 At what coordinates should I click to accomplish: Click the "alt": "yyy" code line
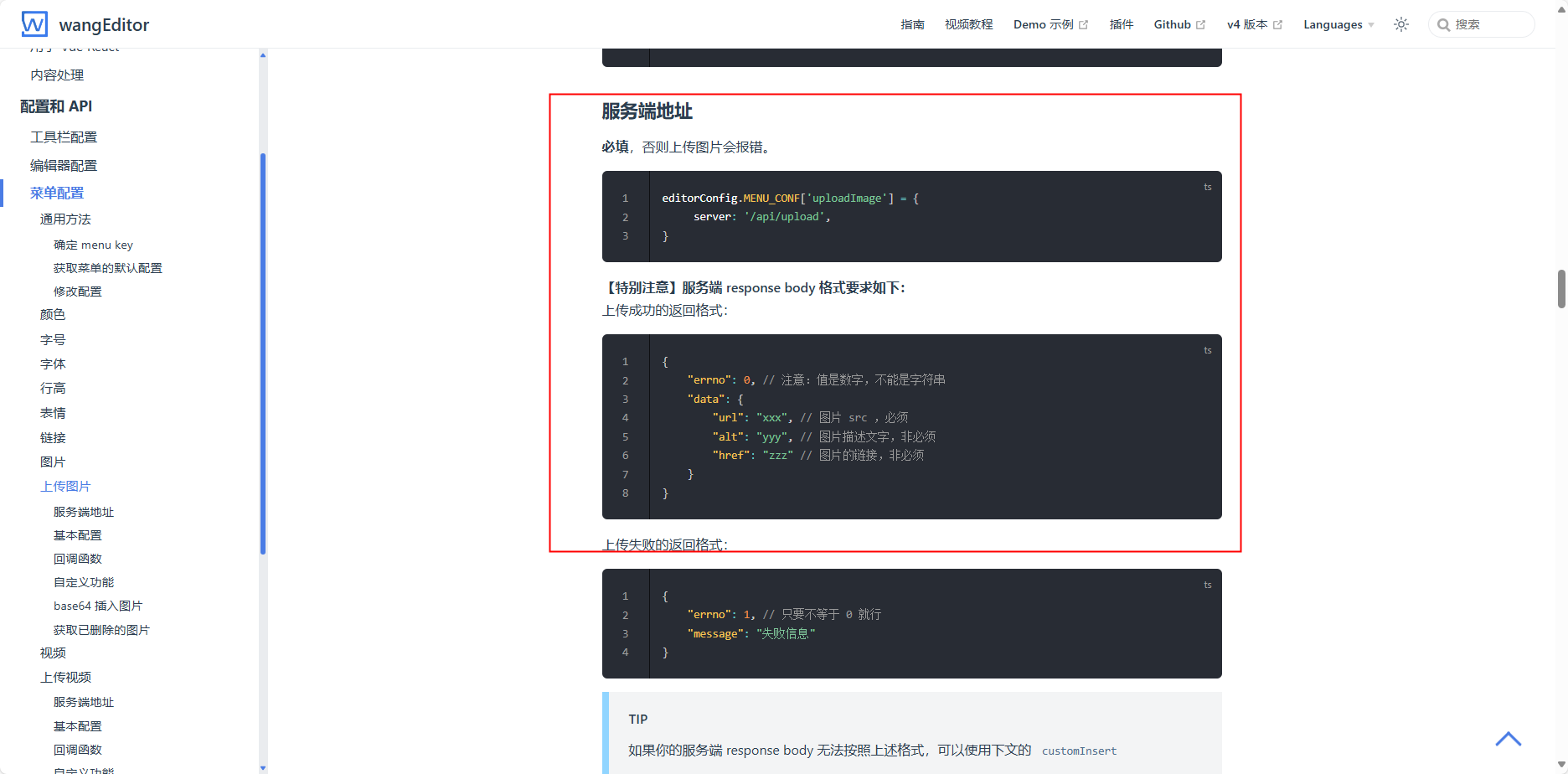tap(824, 437)
